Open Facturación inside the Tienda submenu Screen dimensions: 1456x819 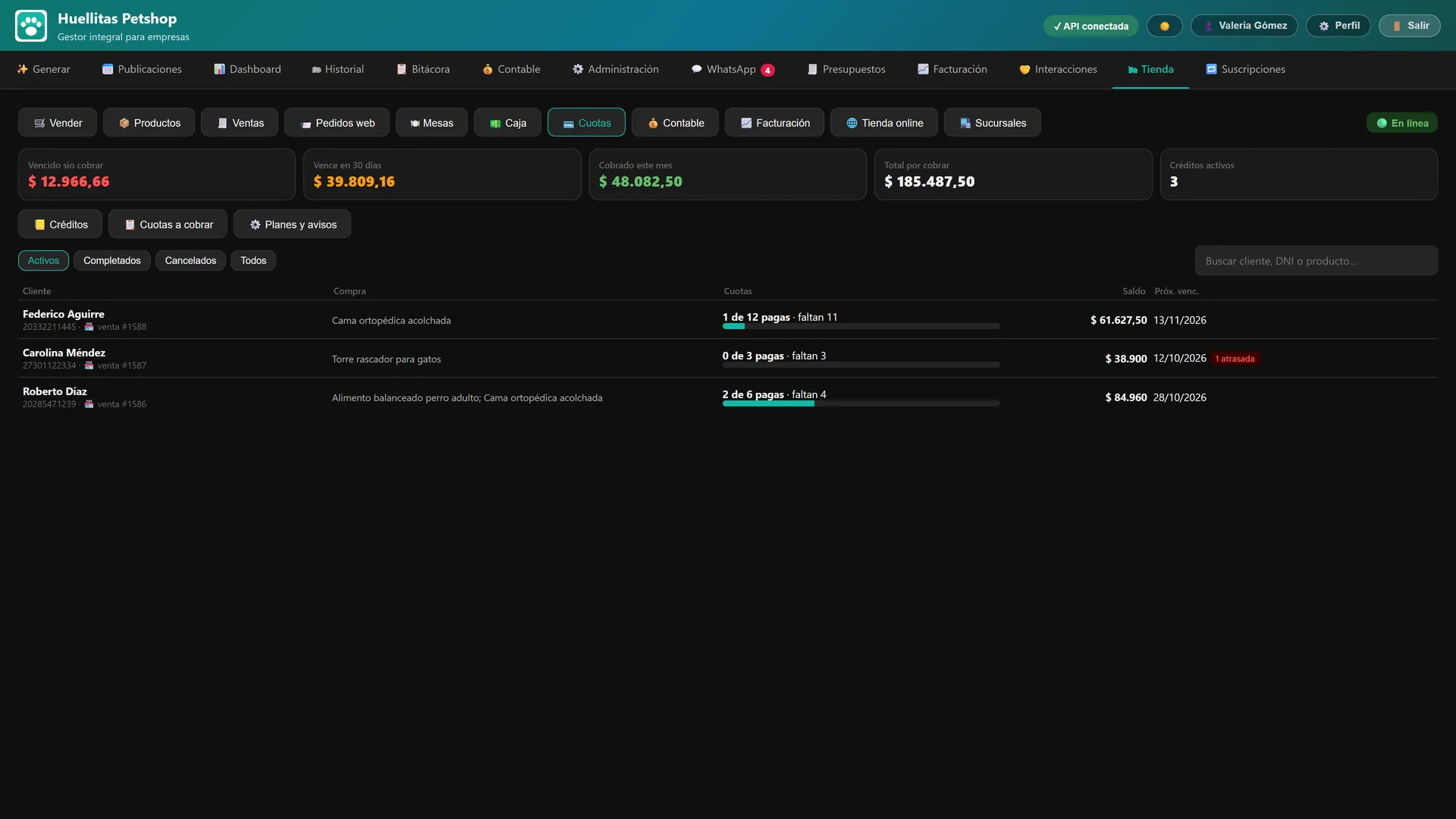click(x=774, y=123)
